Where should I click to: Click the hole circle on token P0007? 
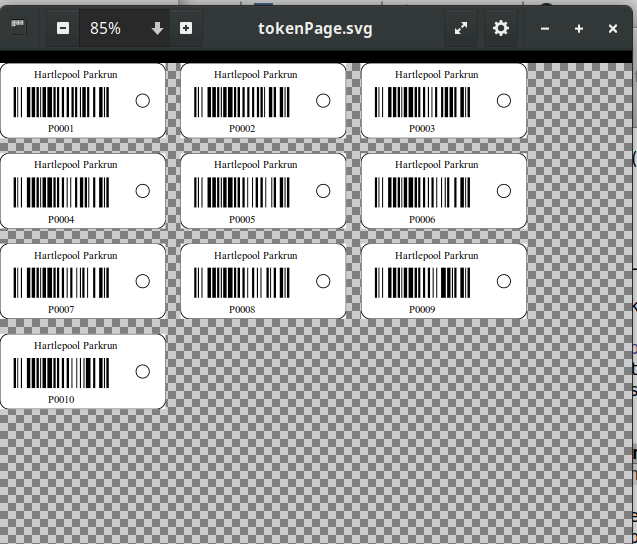click(143, 281)
